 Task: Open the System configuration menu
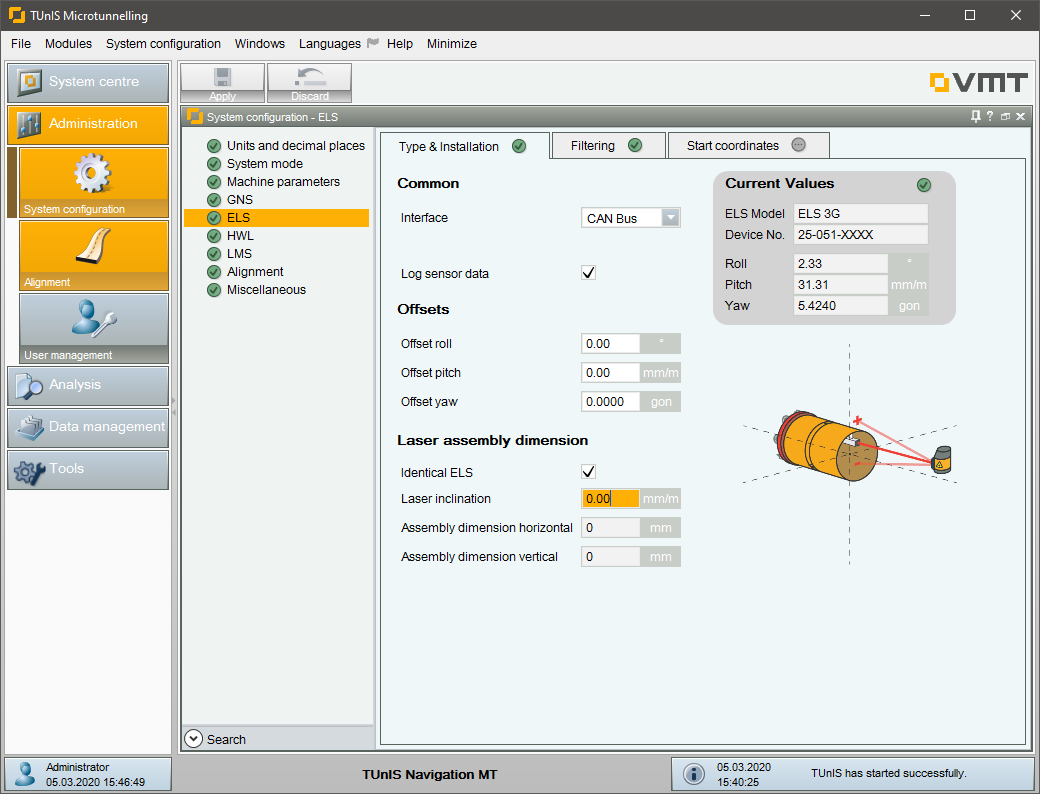click(163, 44)
